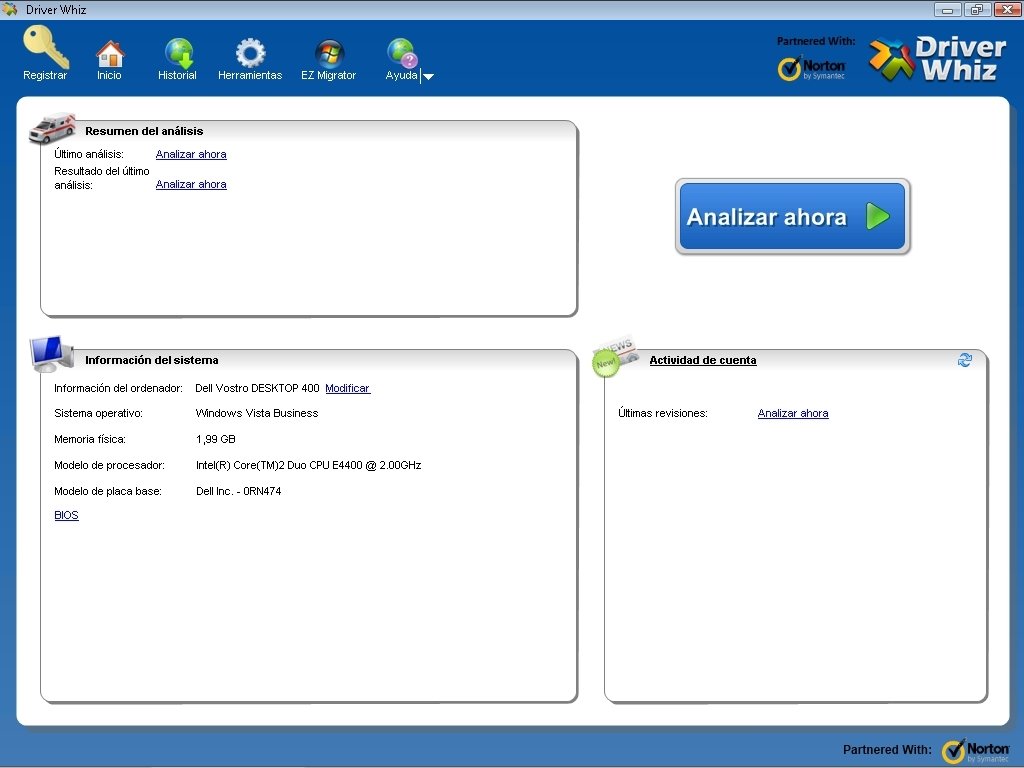
Task: Click Analizar ahora beside Últimas revisiones
Action: 793,413
